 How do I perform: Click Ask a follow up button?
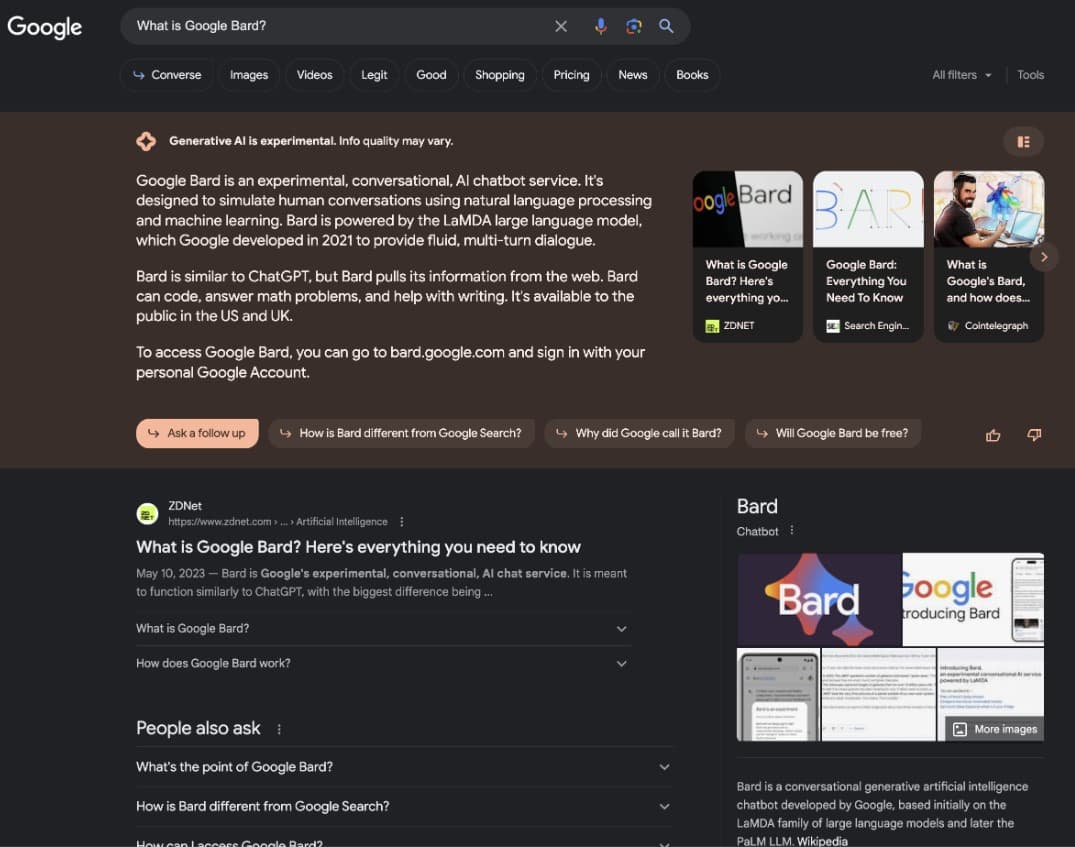(197, 433)
